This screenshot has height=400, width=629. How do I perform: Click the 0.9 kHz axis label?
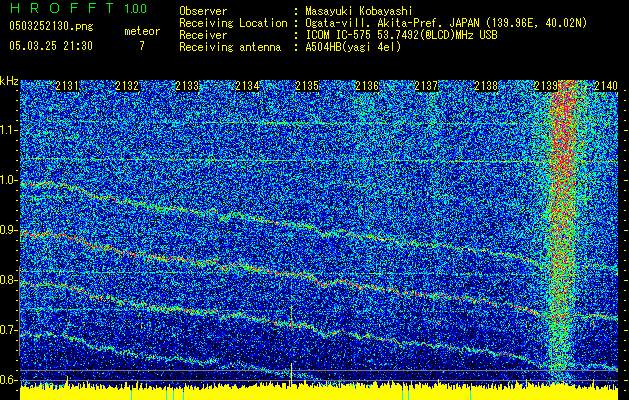click(9, 230)
